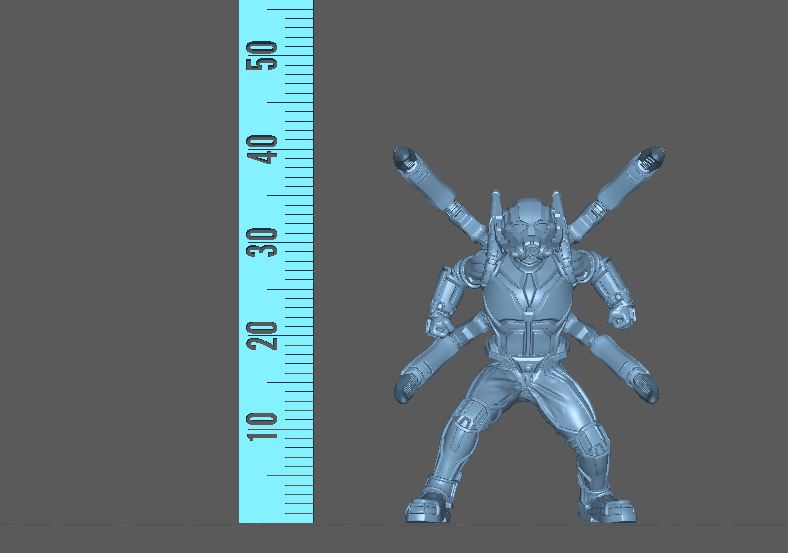Viewport: 788px width, 553px height.
Task: Select the figure's chest armor
Action: 525,300
